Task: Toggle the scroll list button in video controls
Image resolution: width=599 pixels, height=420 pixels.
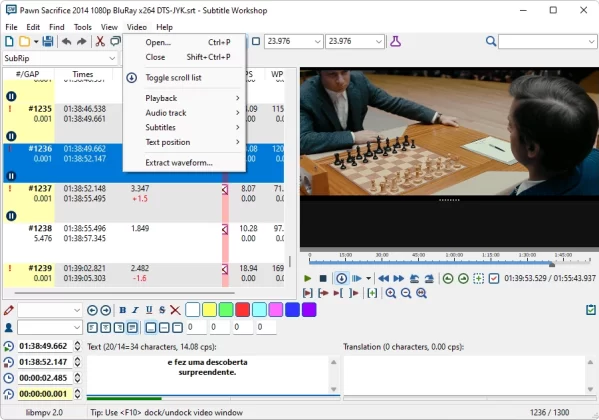Action: (342, 278)
